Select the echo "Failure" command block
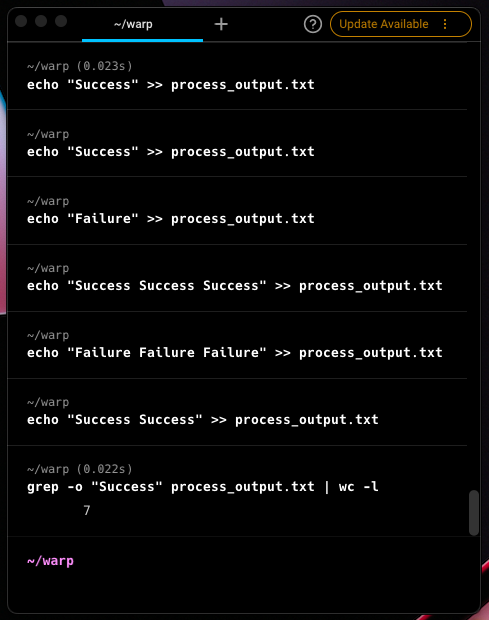The height and width of the screenshot is (620, 489). coord(237,210)
